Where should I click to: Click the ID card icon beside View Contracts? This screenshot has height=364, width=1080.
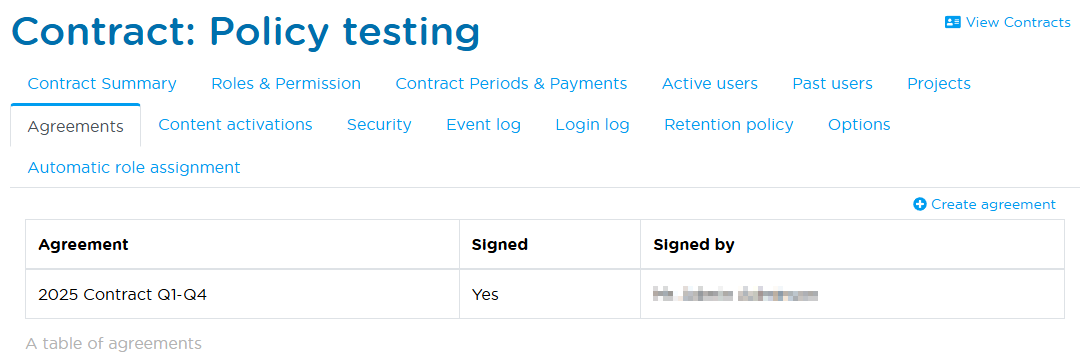pyautogui.click(x=953, y=22)
